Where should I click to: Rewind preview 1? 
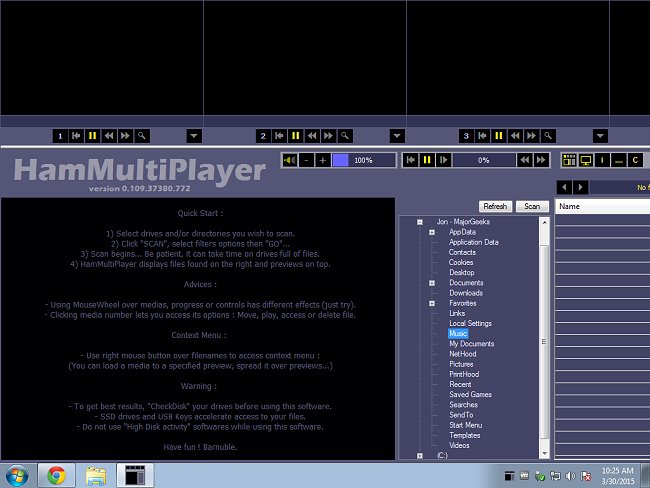click(x=109, y=136)
